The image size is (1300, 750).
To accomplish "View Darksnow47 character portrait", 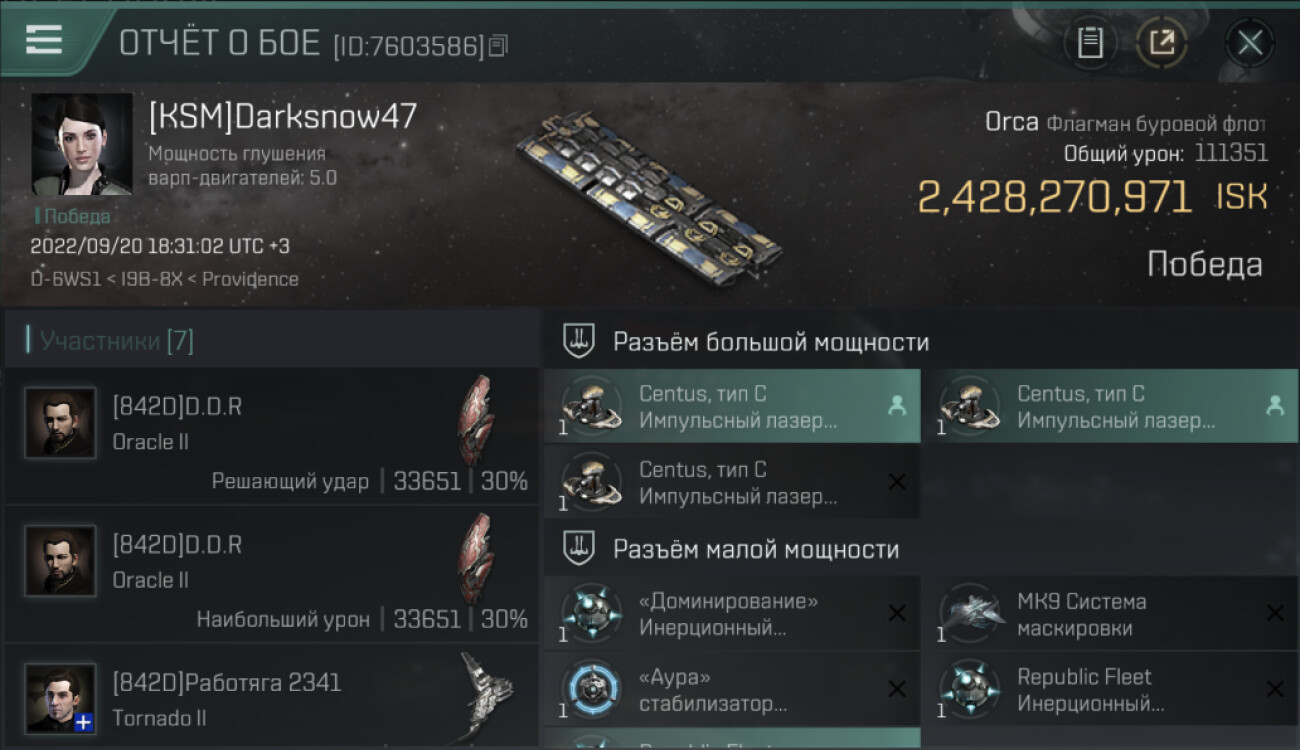I will (x=82, y=144).
